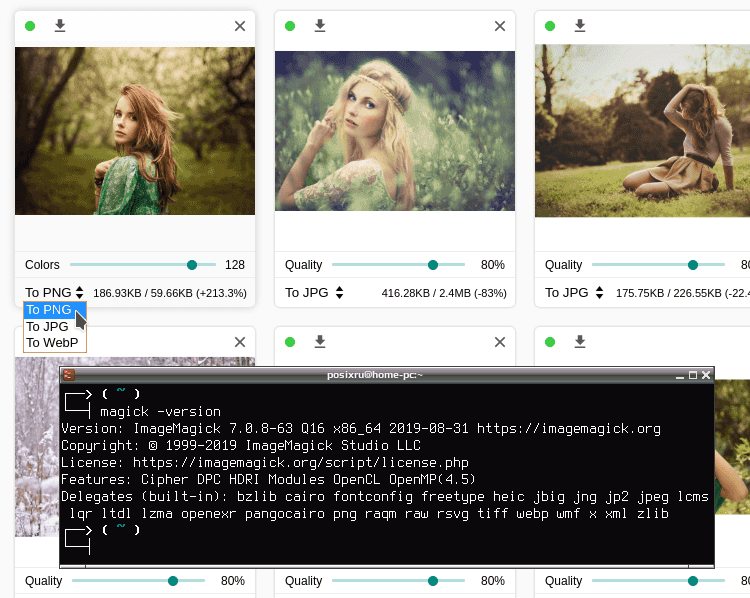Download the second-row right card image

[x=580, y=342]
